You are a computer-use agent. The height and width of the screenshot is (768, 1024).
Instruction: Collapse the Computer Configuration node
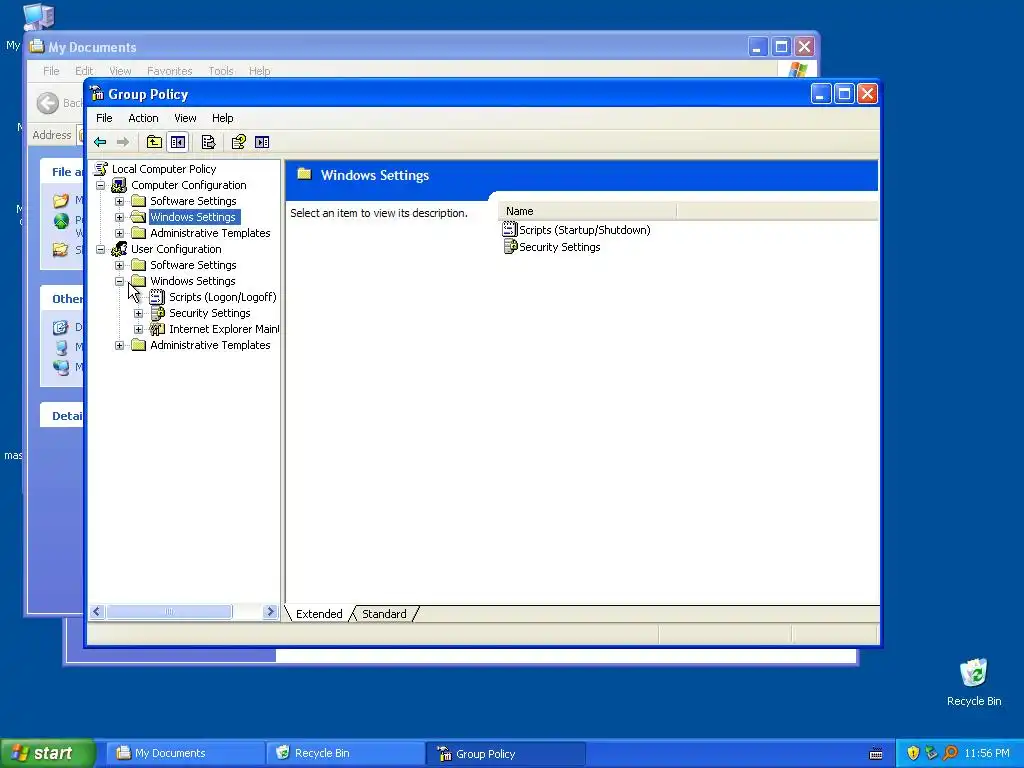click(x=101, y=185)
